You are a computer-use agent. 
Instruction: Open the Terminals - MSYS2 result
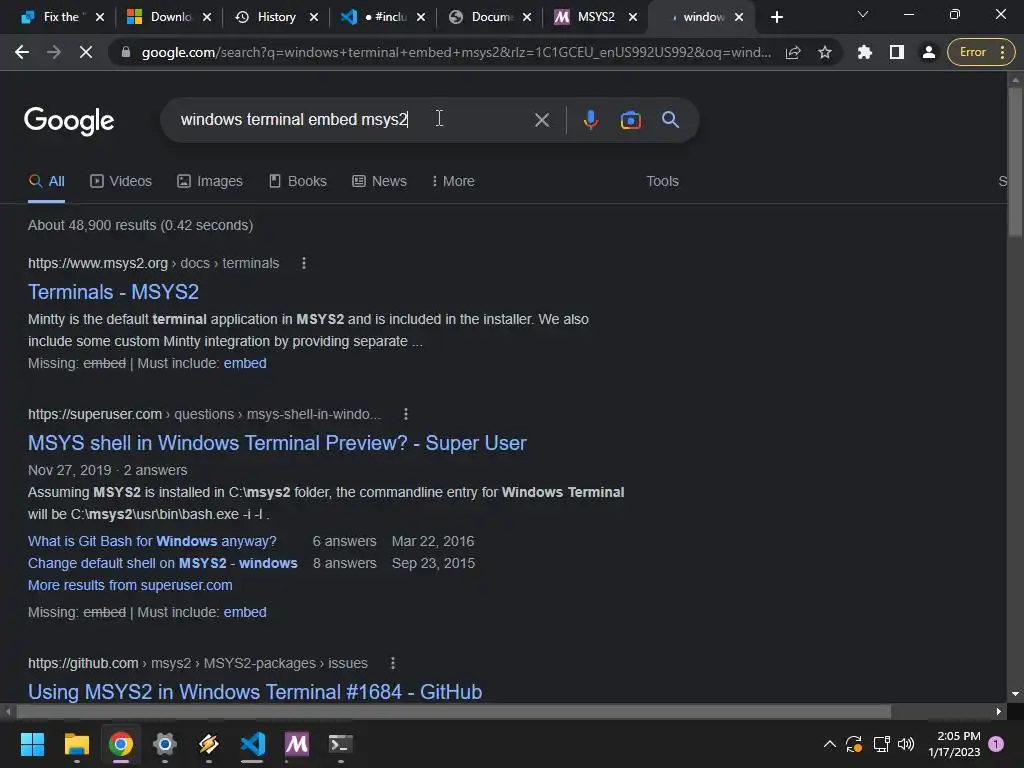pyautogui.click(x=113, y=292)
